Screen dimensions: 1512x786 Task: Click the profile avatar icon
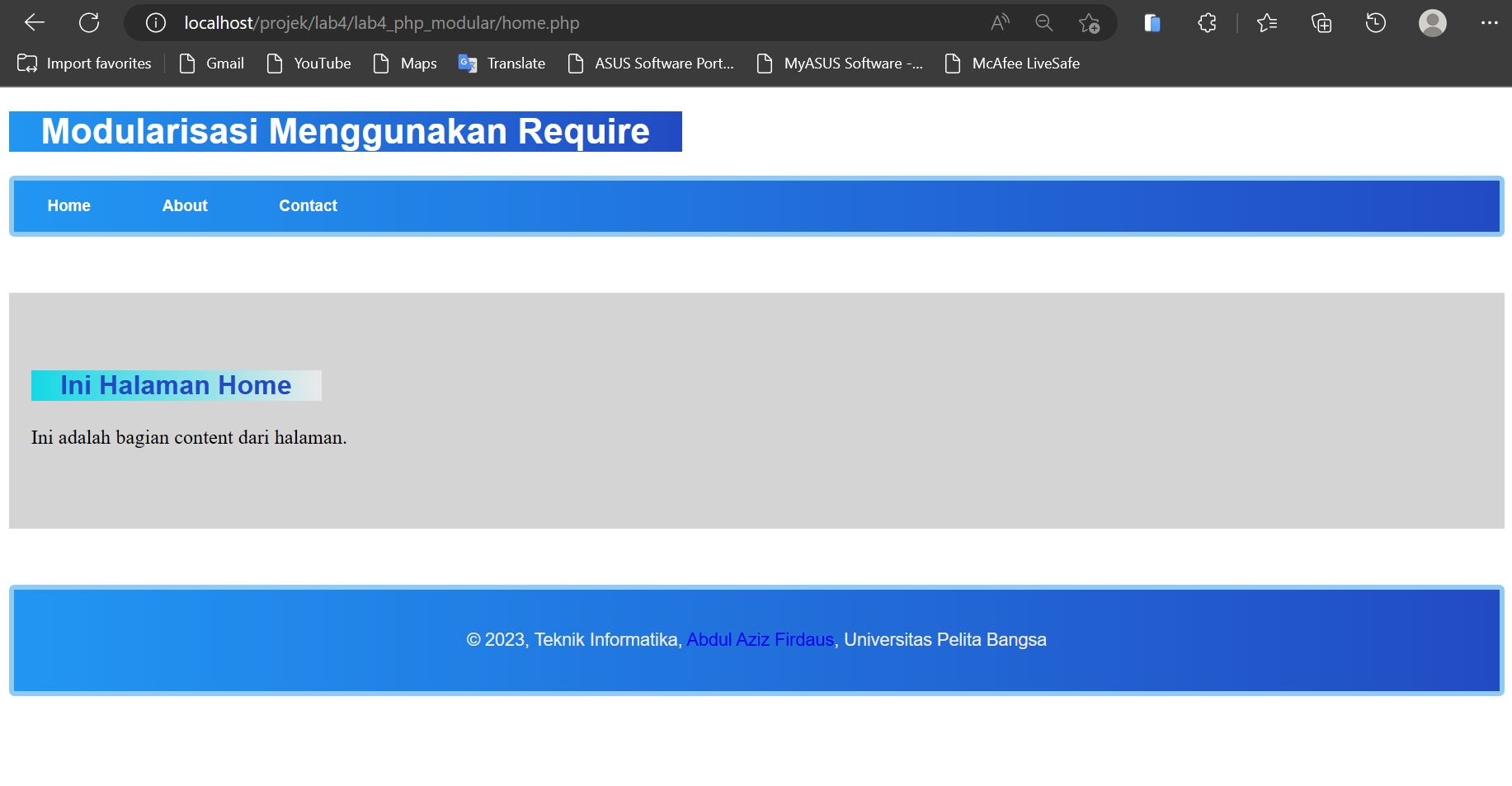coord(1432,22)
